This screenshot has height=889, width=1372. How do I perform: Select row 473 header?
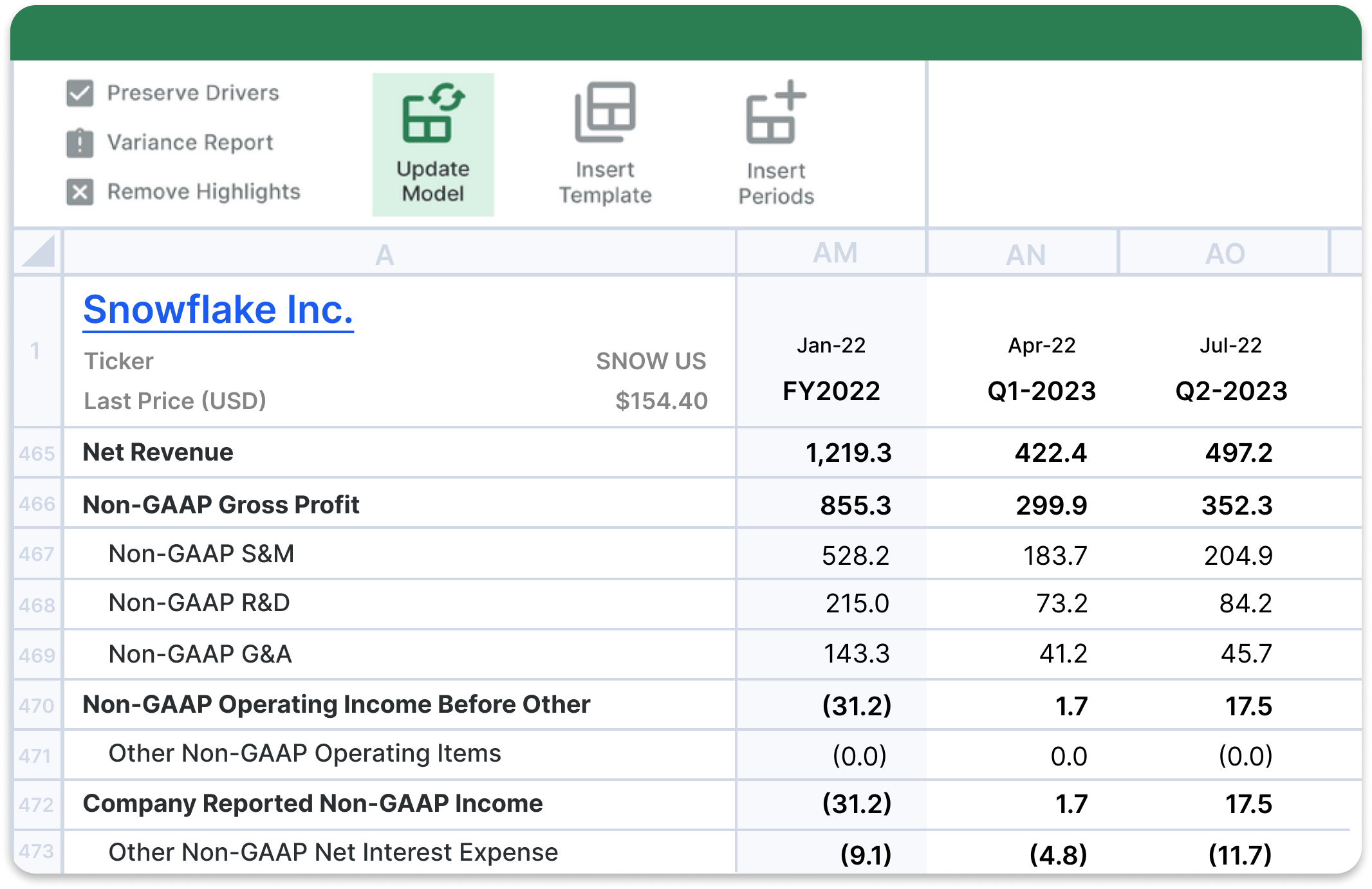pyautogui.click(x=37, y=852)
